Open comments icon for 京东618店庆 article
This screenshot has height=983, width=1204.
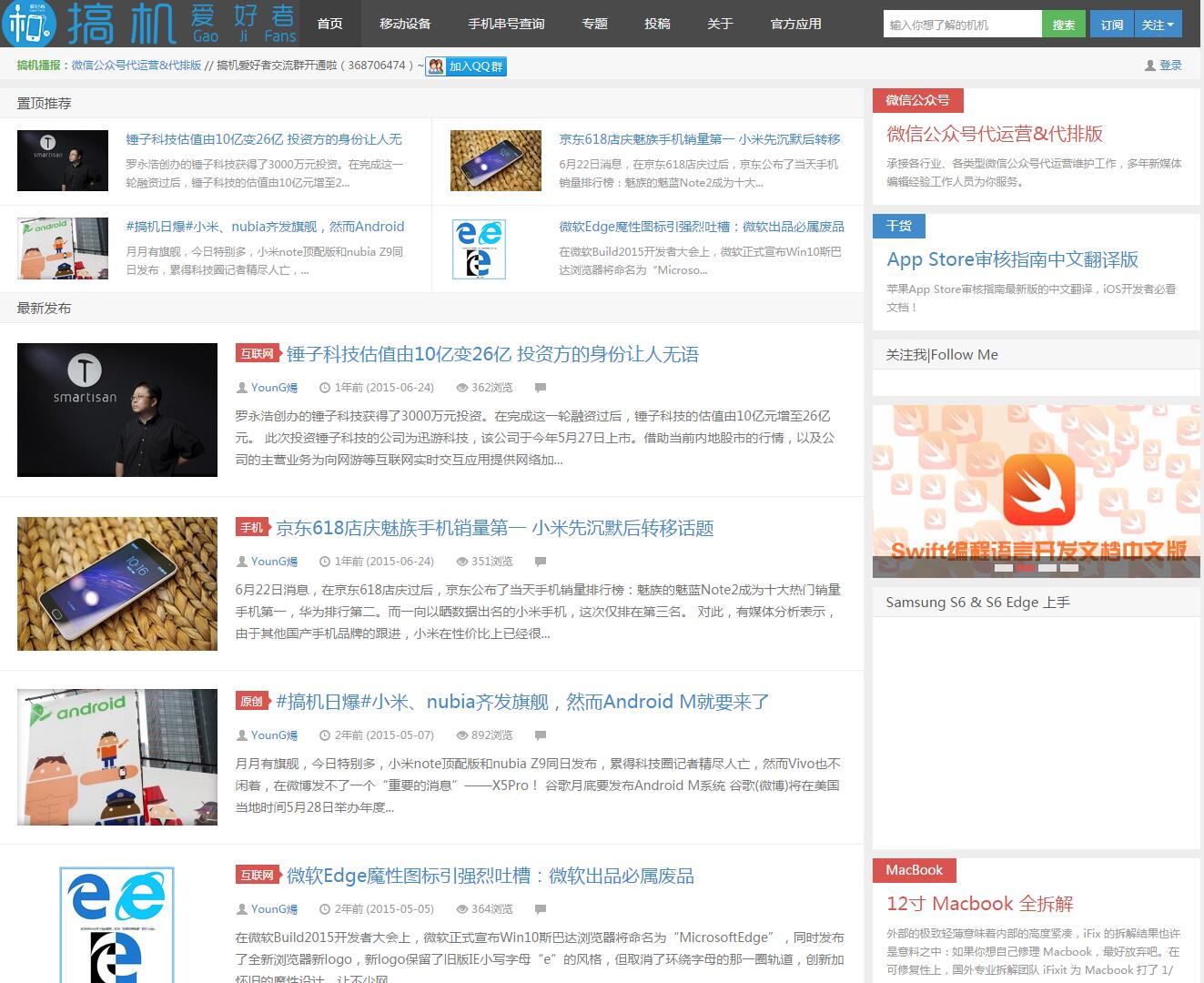[541, 562]
